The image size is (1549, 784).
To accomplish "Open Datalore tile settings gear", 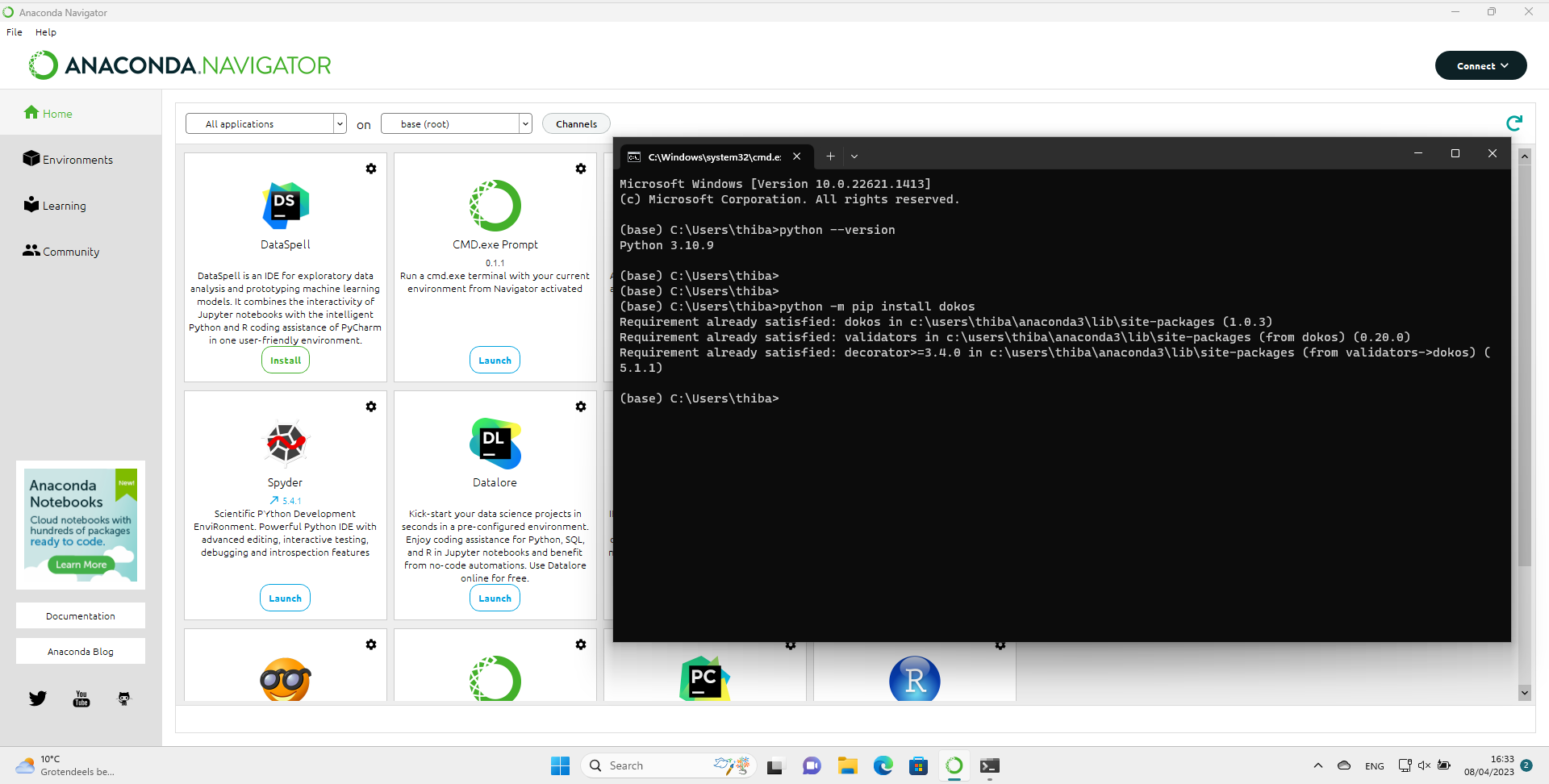I will [581, 407].
